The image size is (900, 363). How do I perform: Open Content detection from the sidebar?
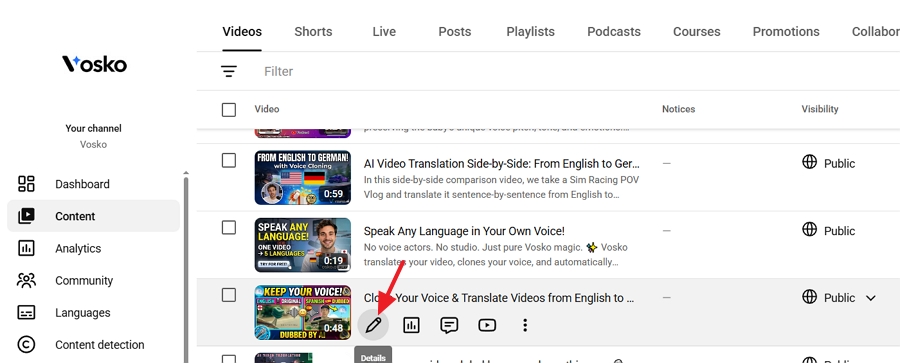93,345
